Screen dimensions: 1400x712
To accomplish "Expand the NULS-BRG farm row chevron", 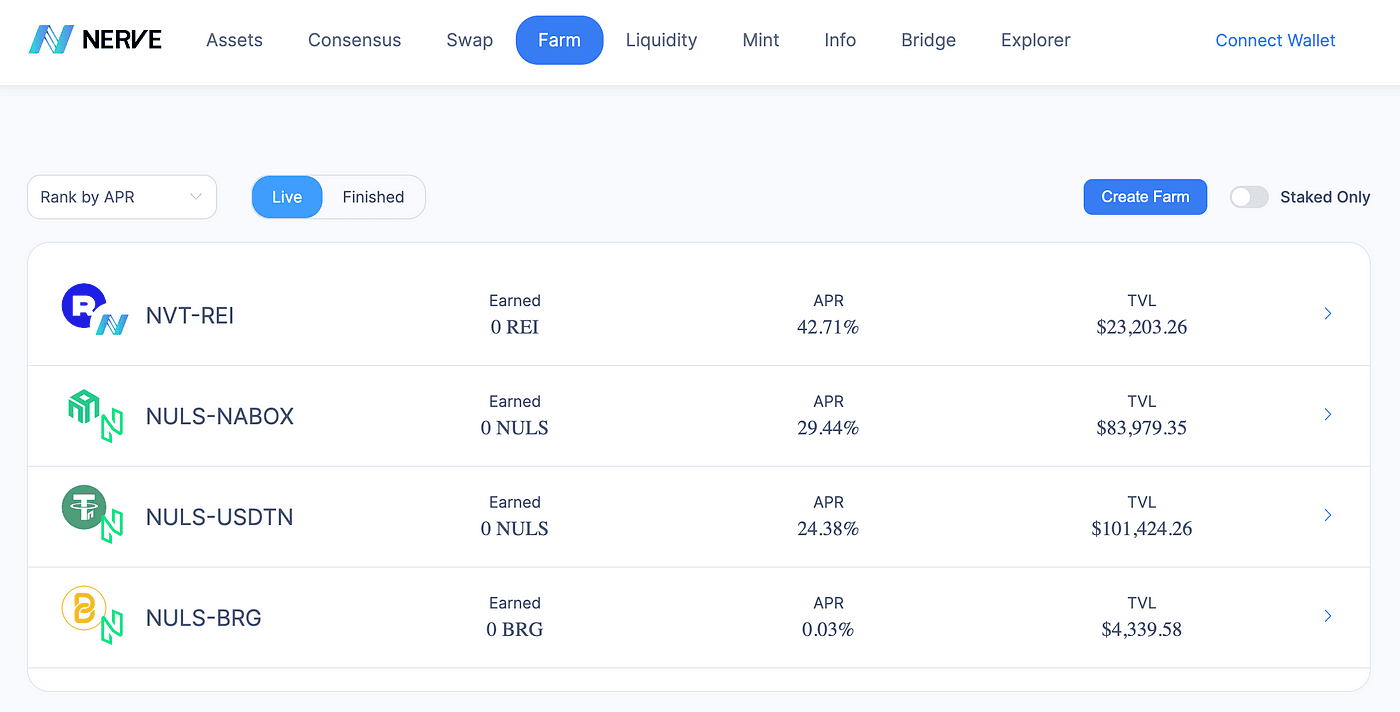I will pos(1327,617).
